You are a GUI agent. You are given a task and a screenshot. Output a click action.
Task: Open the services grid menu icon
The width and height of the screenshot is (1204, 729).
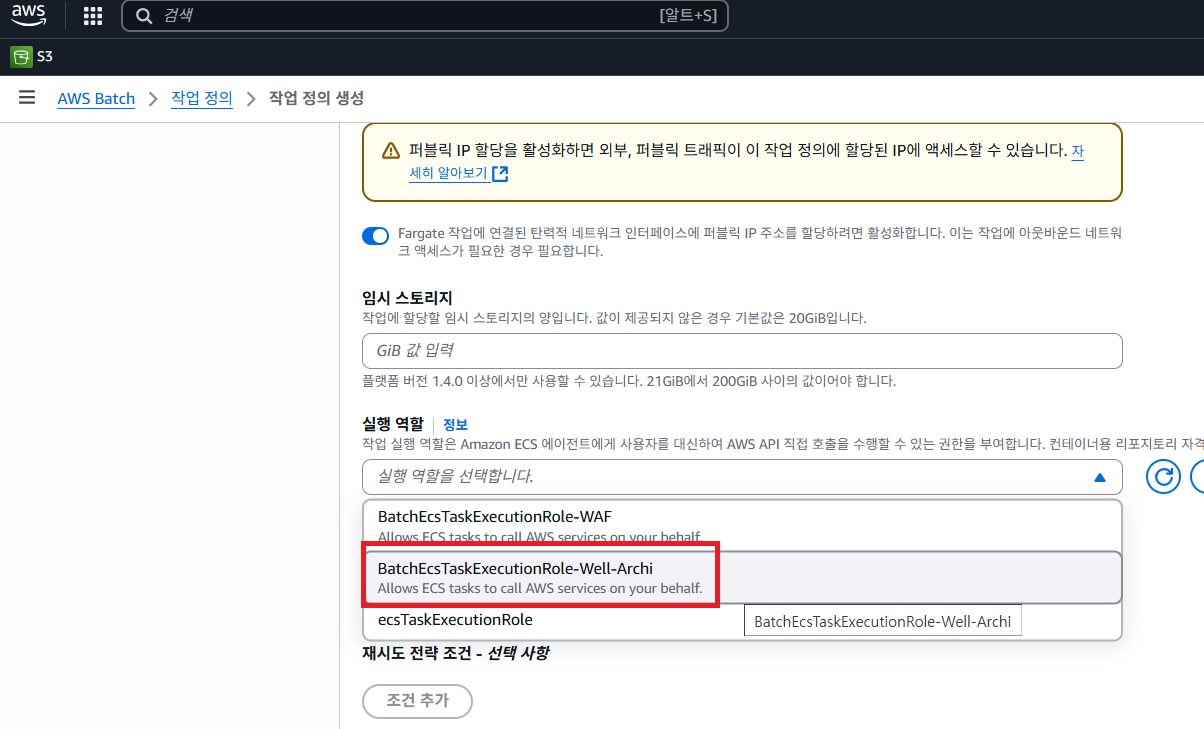[x=93, y=15]
